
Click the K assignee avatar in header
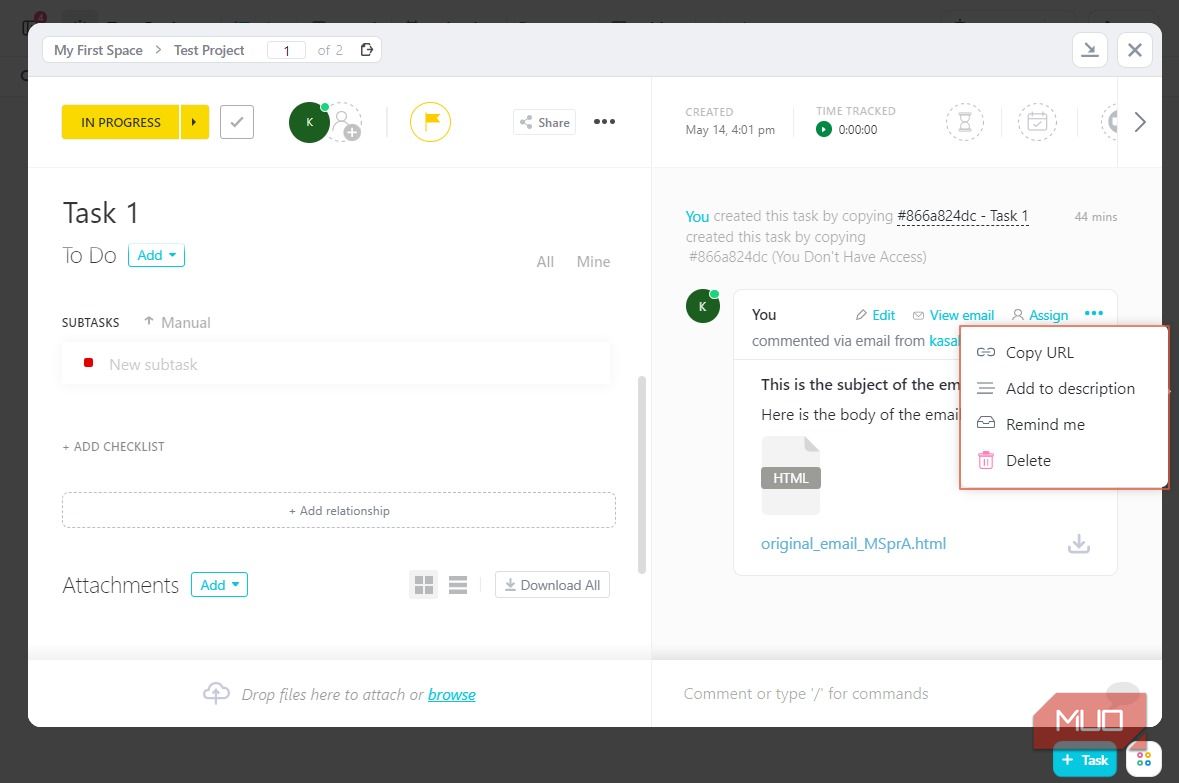(309, 122)
